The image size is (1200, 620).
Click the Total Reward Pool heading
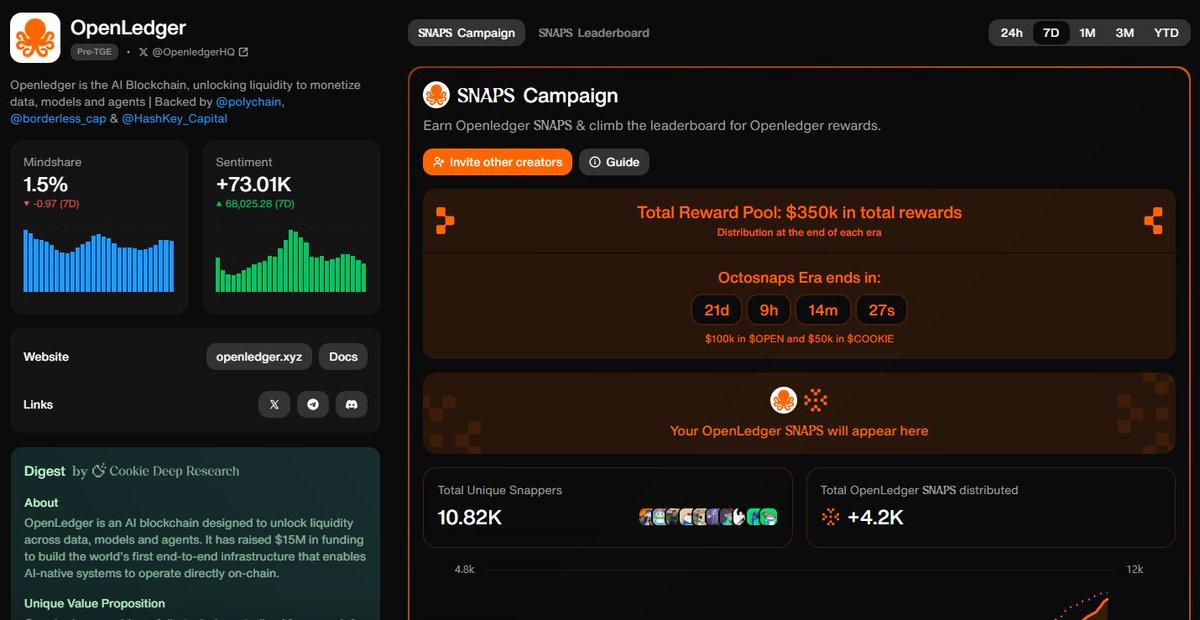[799, 212]
